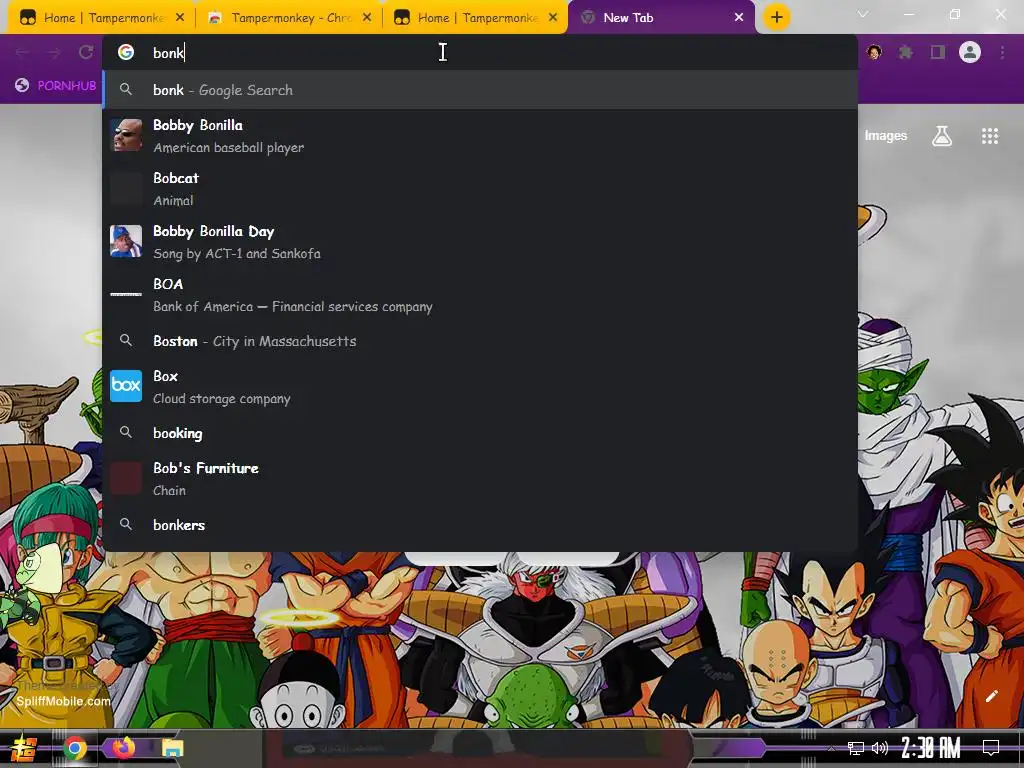Click the taskbar clock
Image resolution: width=1024 pixels, height=768 pixels.
tap(931, 748)
